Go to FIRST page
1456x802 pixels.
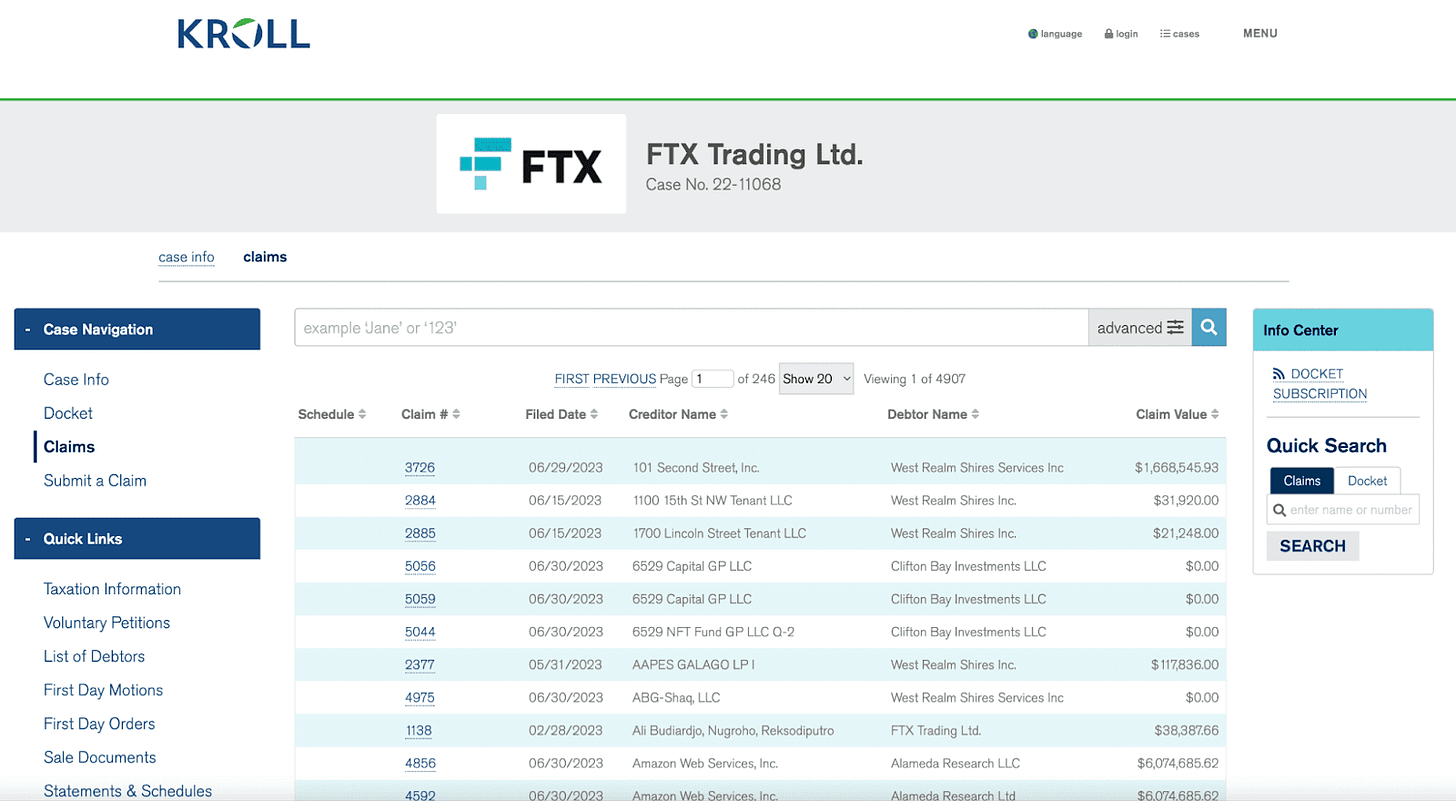tap(572, 379)
